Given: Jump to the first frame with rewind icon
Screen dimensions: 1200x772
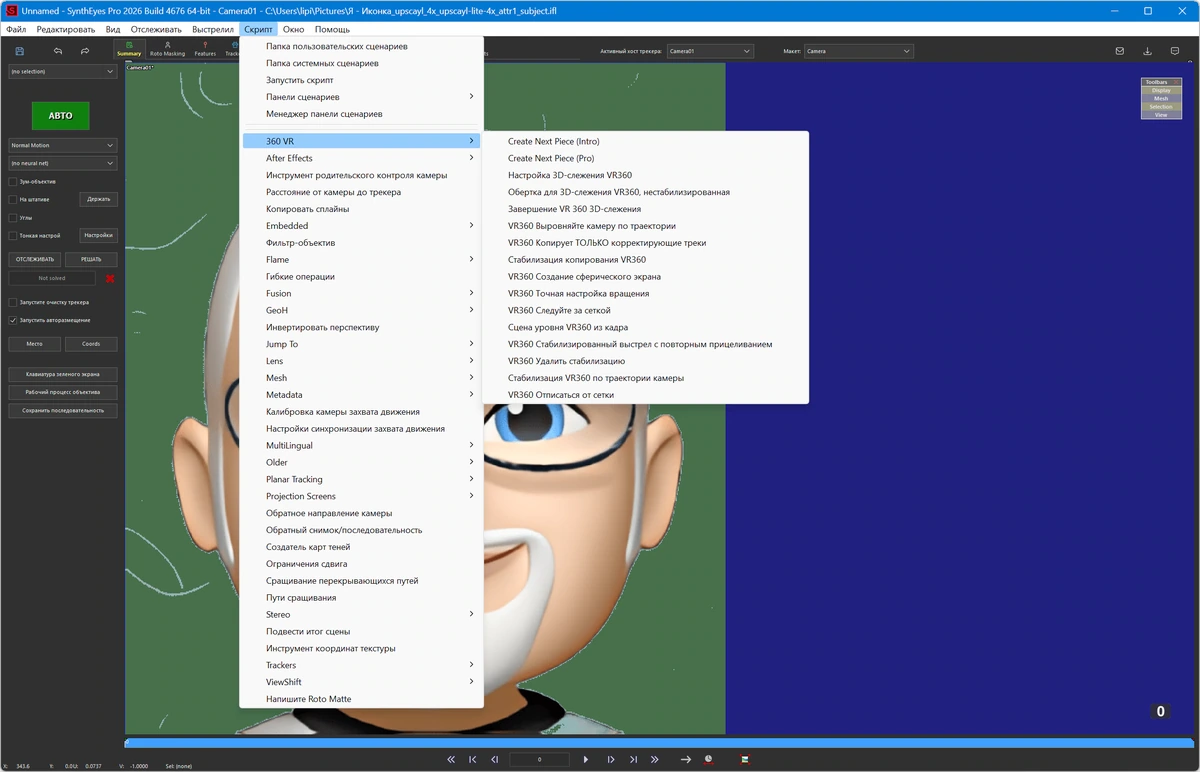Looking at the screenshot, I should coord(451,760).
